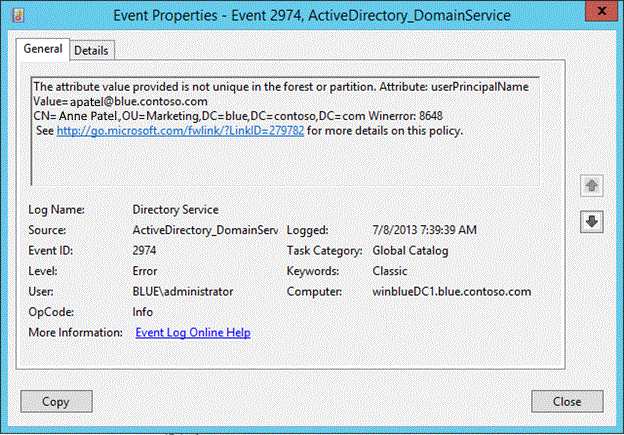The height and width of the screenshot is (435, 624).
Task: Click the More Information label
Action: point(75,332)
